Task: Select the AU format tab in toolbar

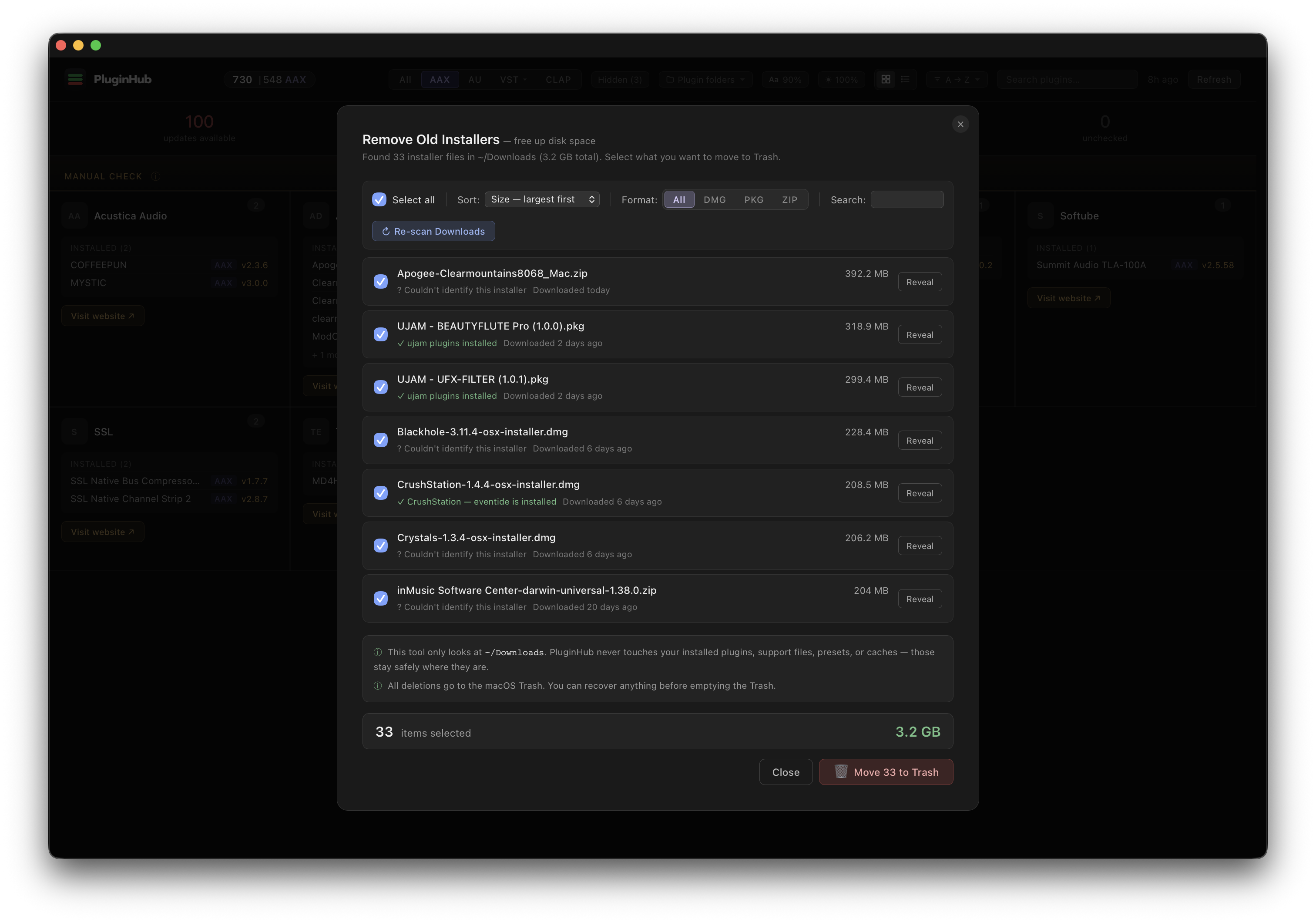Action: pyautogui.click(x=475, y=80)
